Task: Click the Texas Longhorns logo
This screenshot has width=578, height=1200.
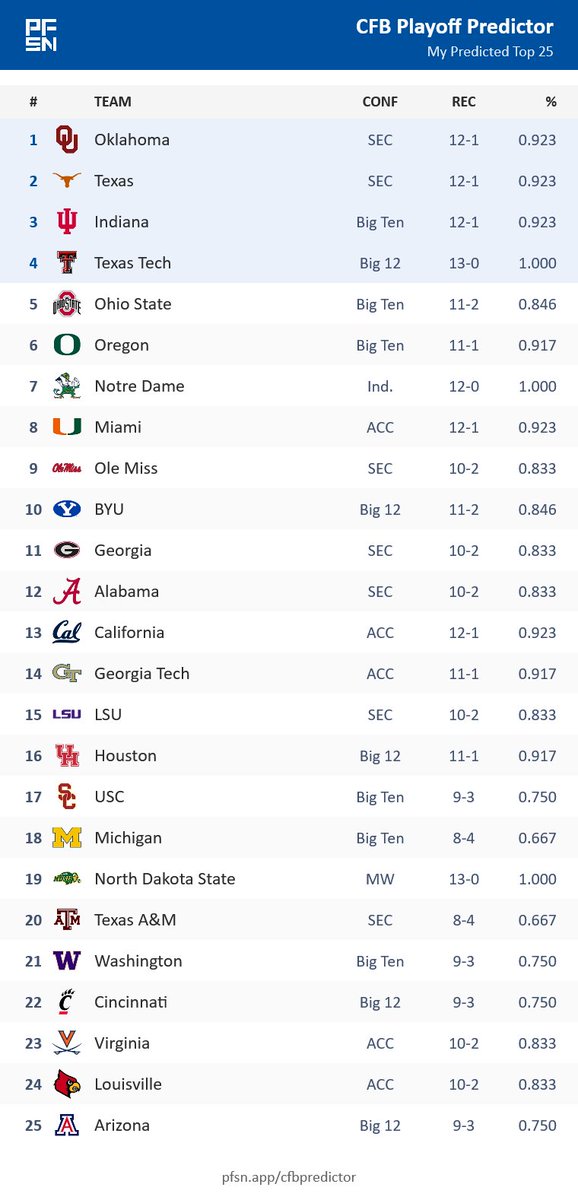Action: click(67, 181)
